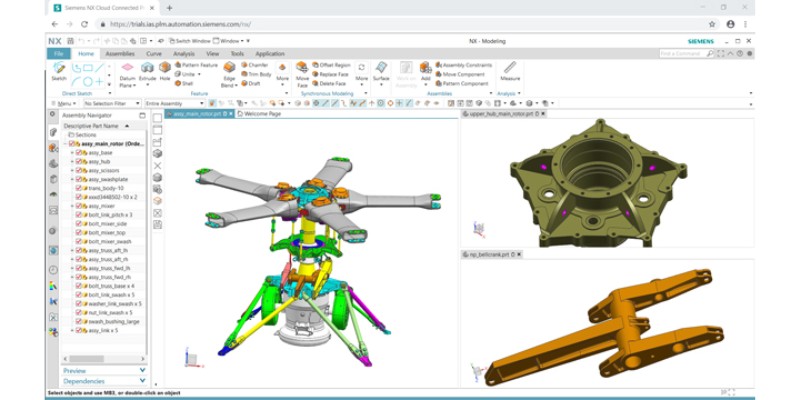Select Pattern Component
This screenshot has width=800, height=400.
click(462, 83)
